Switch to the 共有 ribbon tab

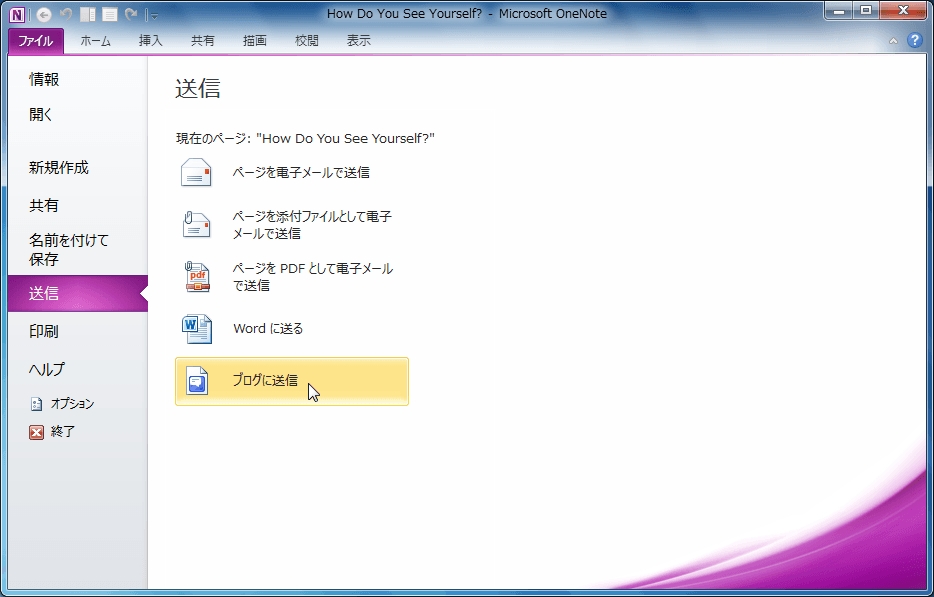click(203, 41)
